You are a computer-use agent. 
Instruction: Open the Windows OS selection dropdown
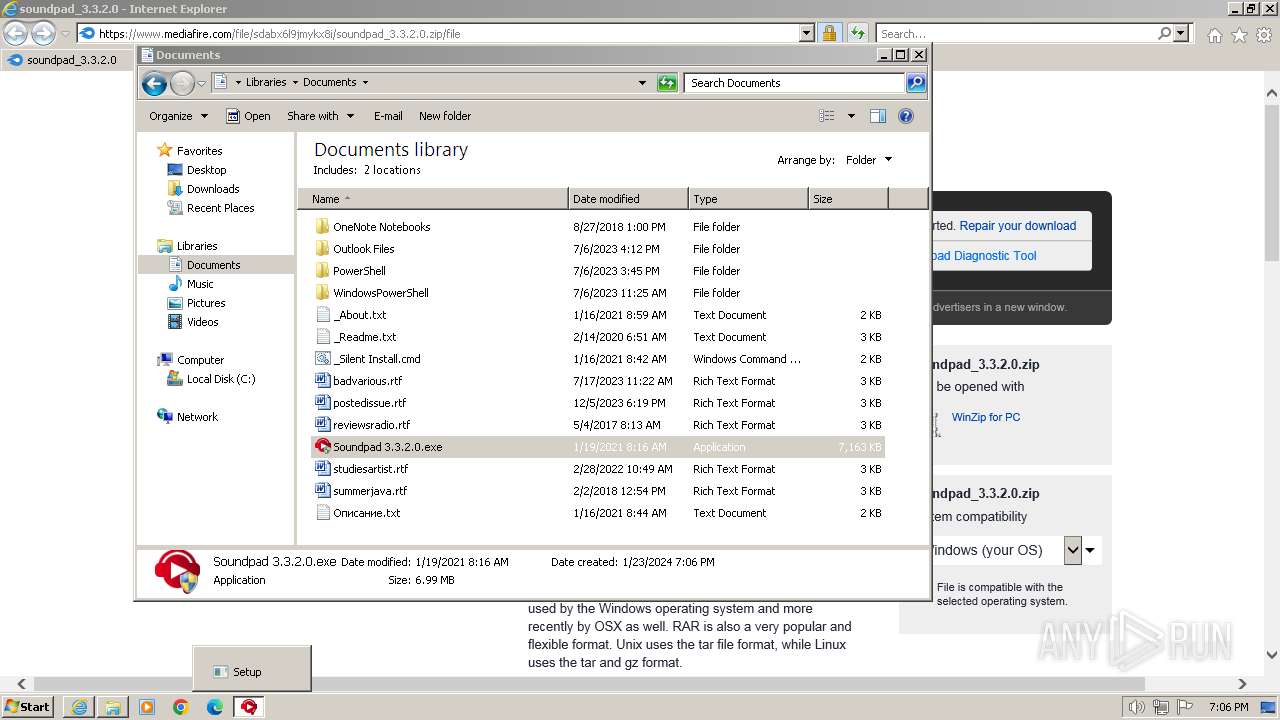coord(1073,550)
